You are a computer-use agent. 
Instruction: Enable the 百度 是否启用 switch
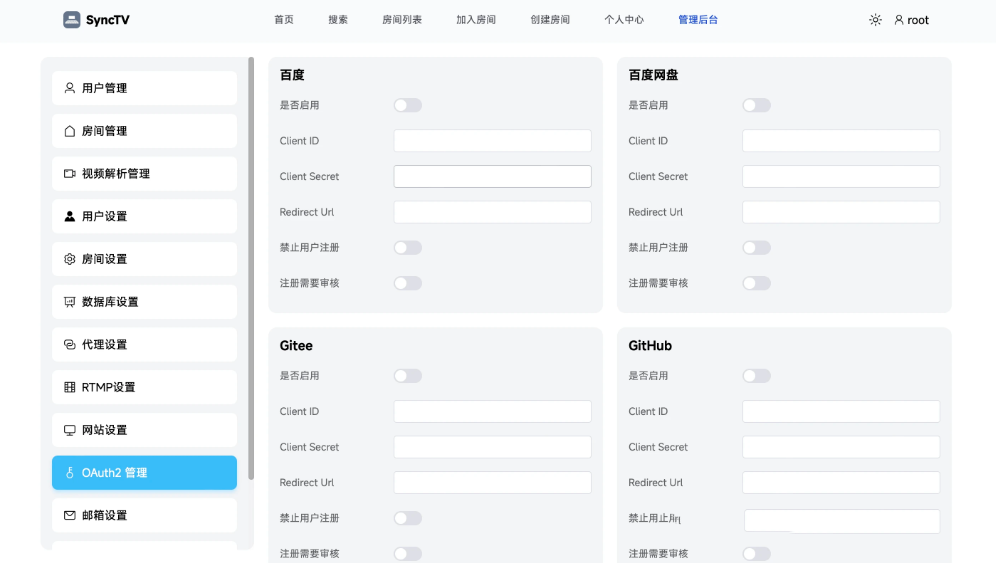tap(408, 105)
